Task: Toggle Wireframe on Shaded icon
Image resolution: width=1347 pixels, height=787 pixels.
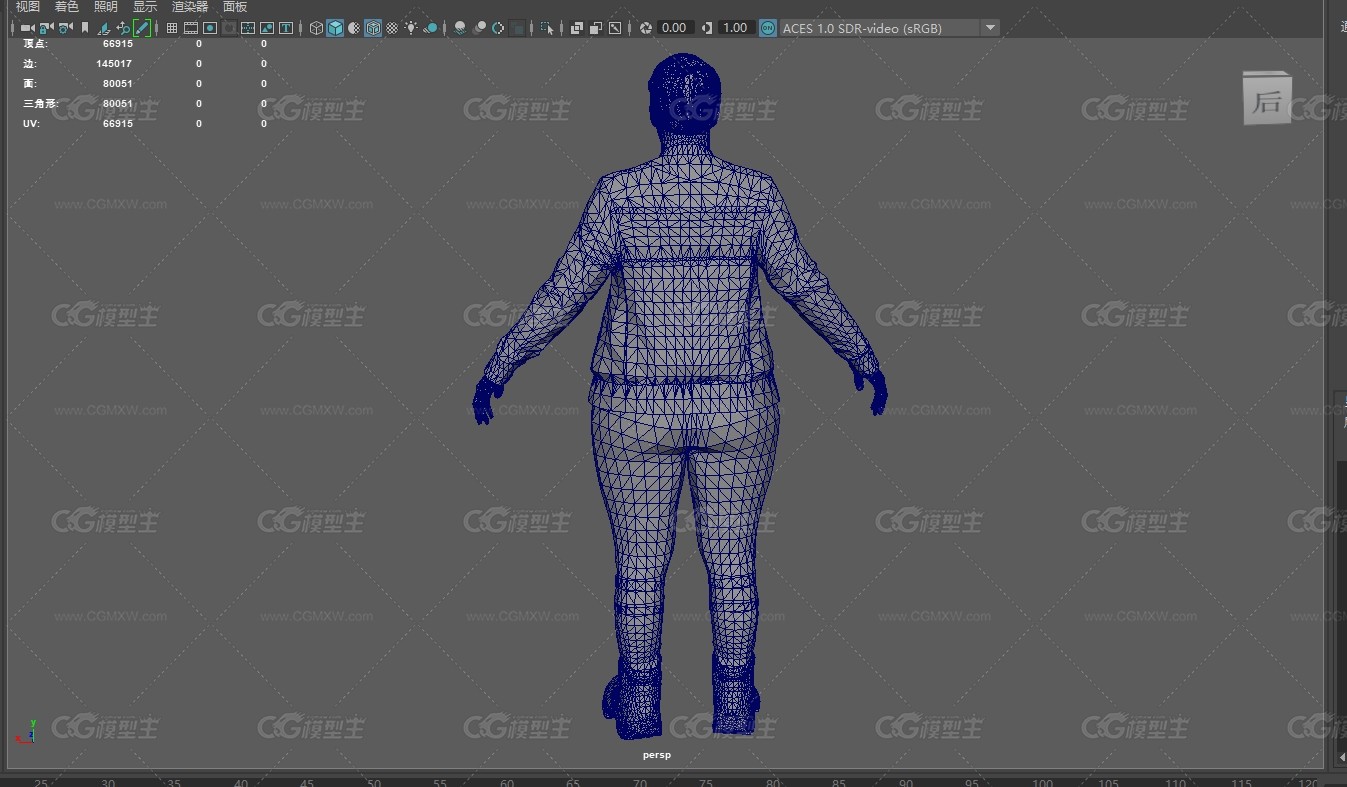Action: pyautogui.click(x=373, y=28)
